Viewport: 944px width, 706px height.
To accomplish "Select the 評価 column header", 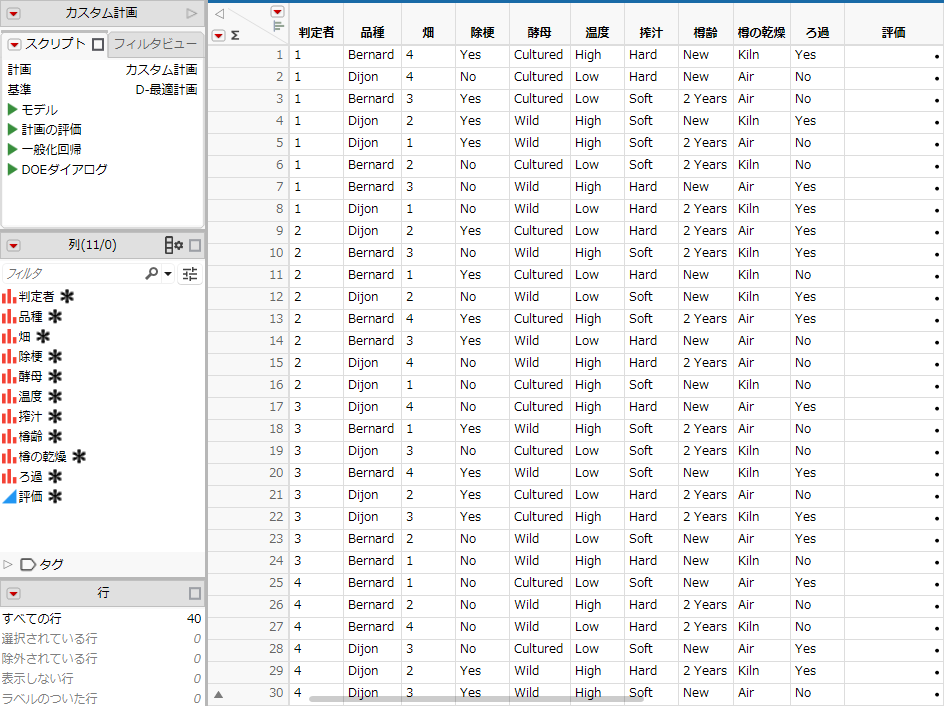I will 893,33.
